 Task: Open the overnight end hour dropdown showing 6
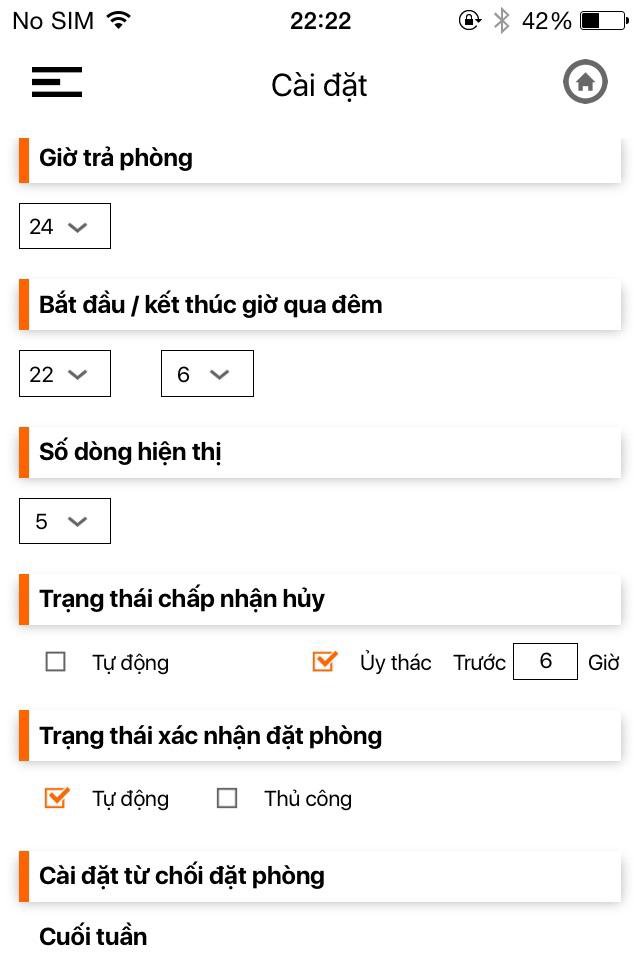point(207,374)
